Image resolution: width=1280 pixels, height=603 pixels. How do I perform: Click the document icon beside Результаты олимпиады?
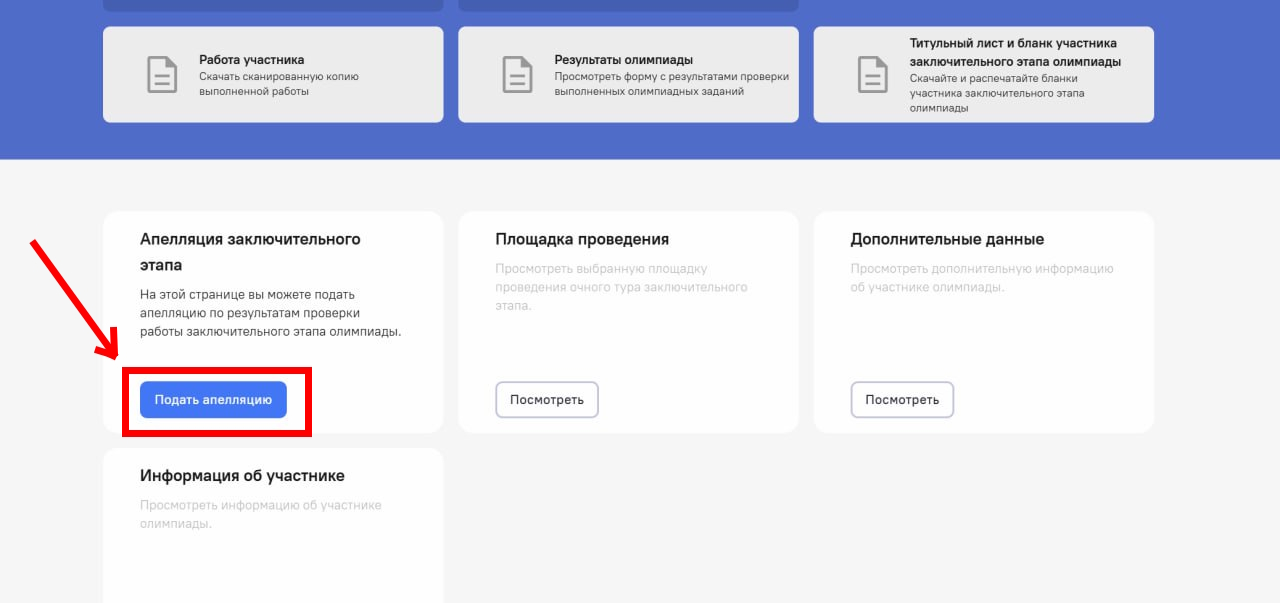point(517,75)
